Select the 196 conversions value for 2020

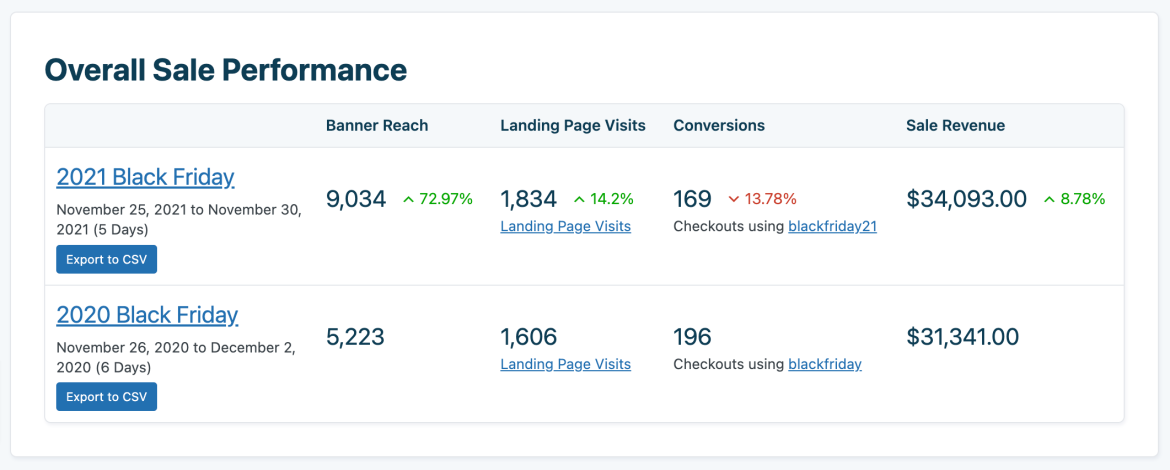[x=692, y=337]
